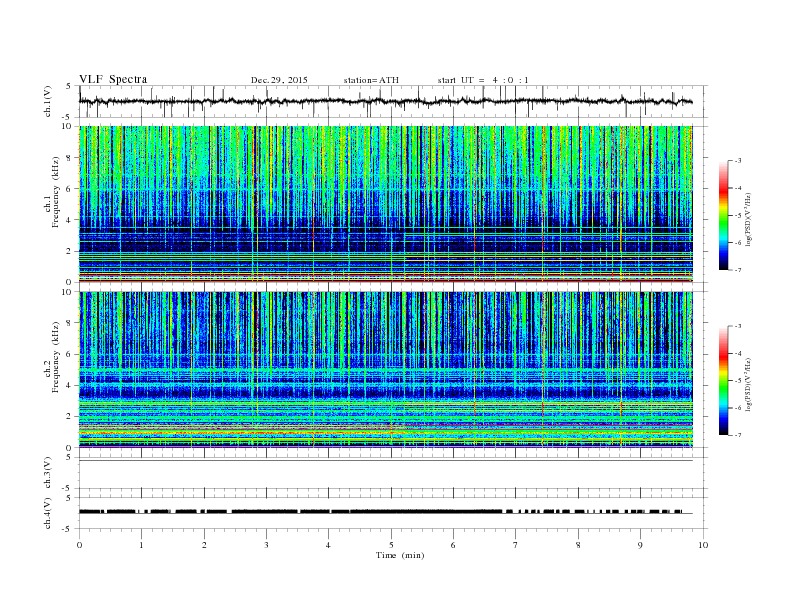
Task: Click the ch.2 spectrogram color bar
Action: [723, 381]
